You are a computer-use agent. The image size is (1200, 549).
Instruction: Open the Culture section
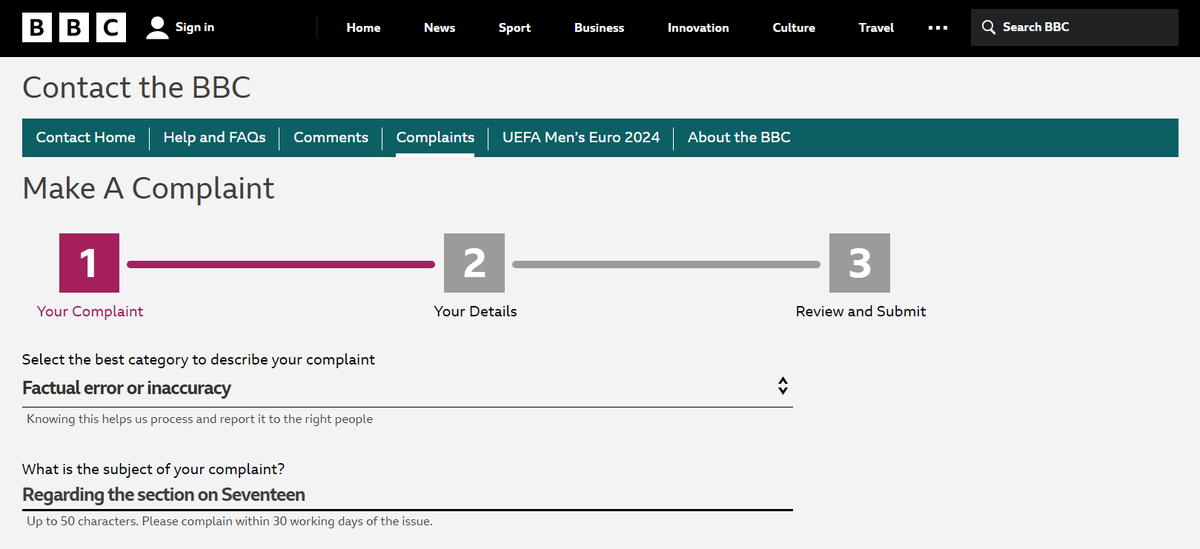pyautogui.click(x=794, y=28)
